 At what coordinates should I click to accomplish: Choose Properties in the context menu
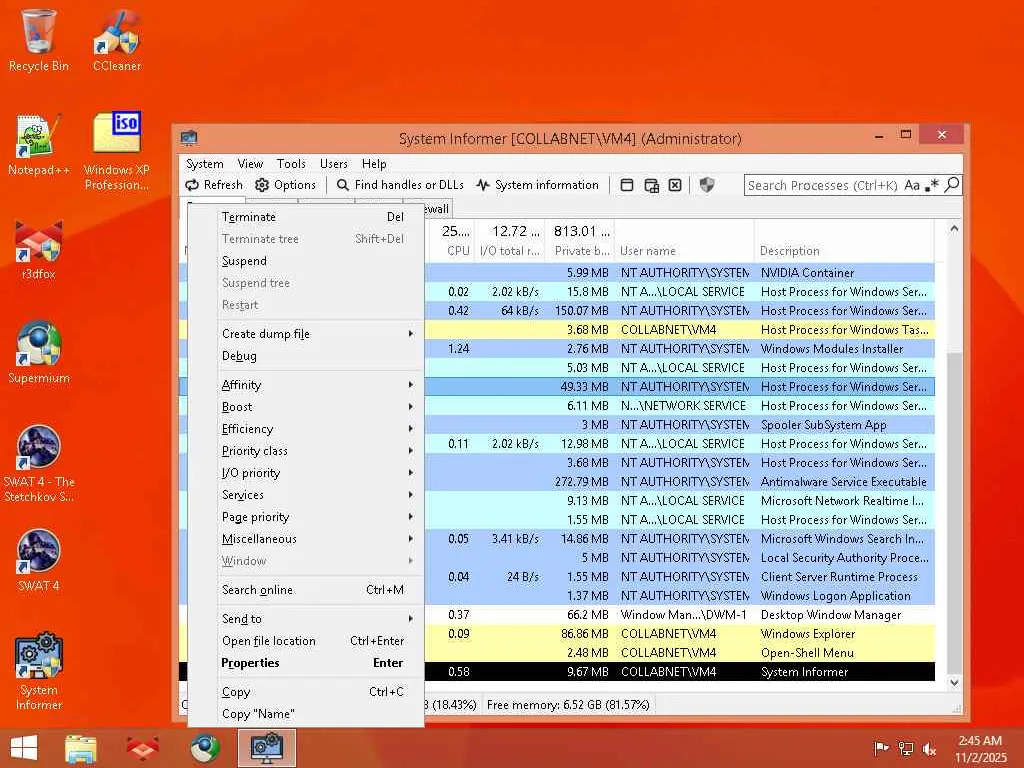(251, 663)
